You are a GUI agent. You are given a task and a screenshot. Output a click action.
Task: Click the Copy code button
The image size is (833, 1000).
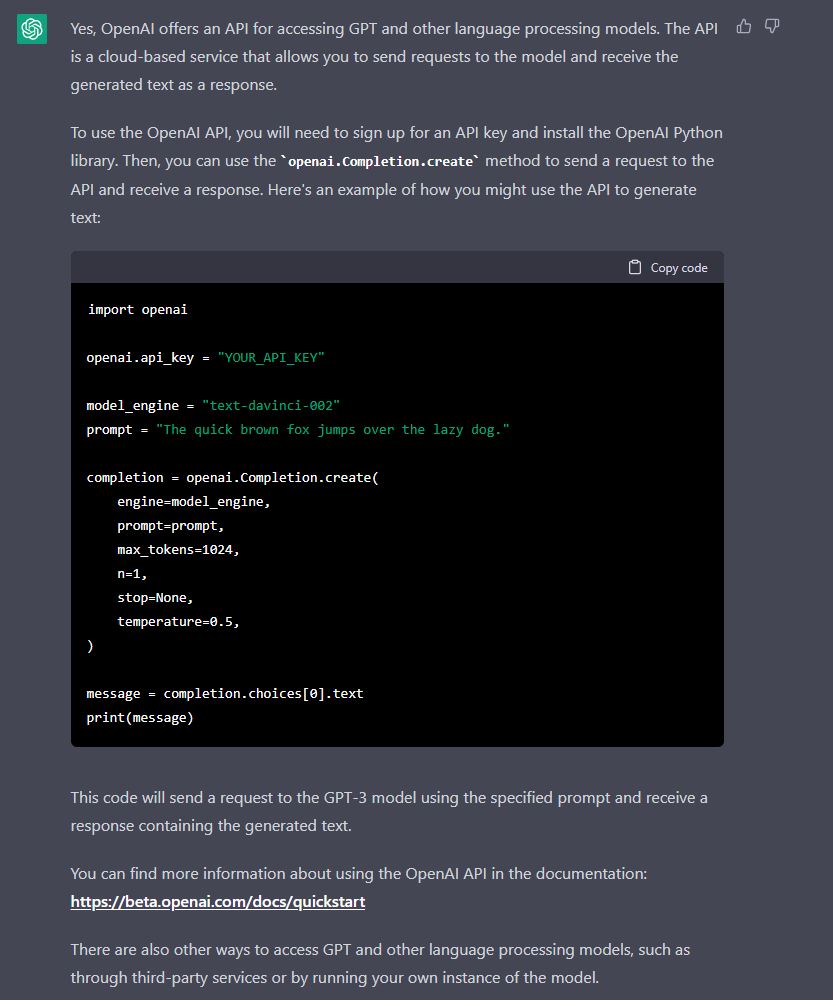coord(668,268)
